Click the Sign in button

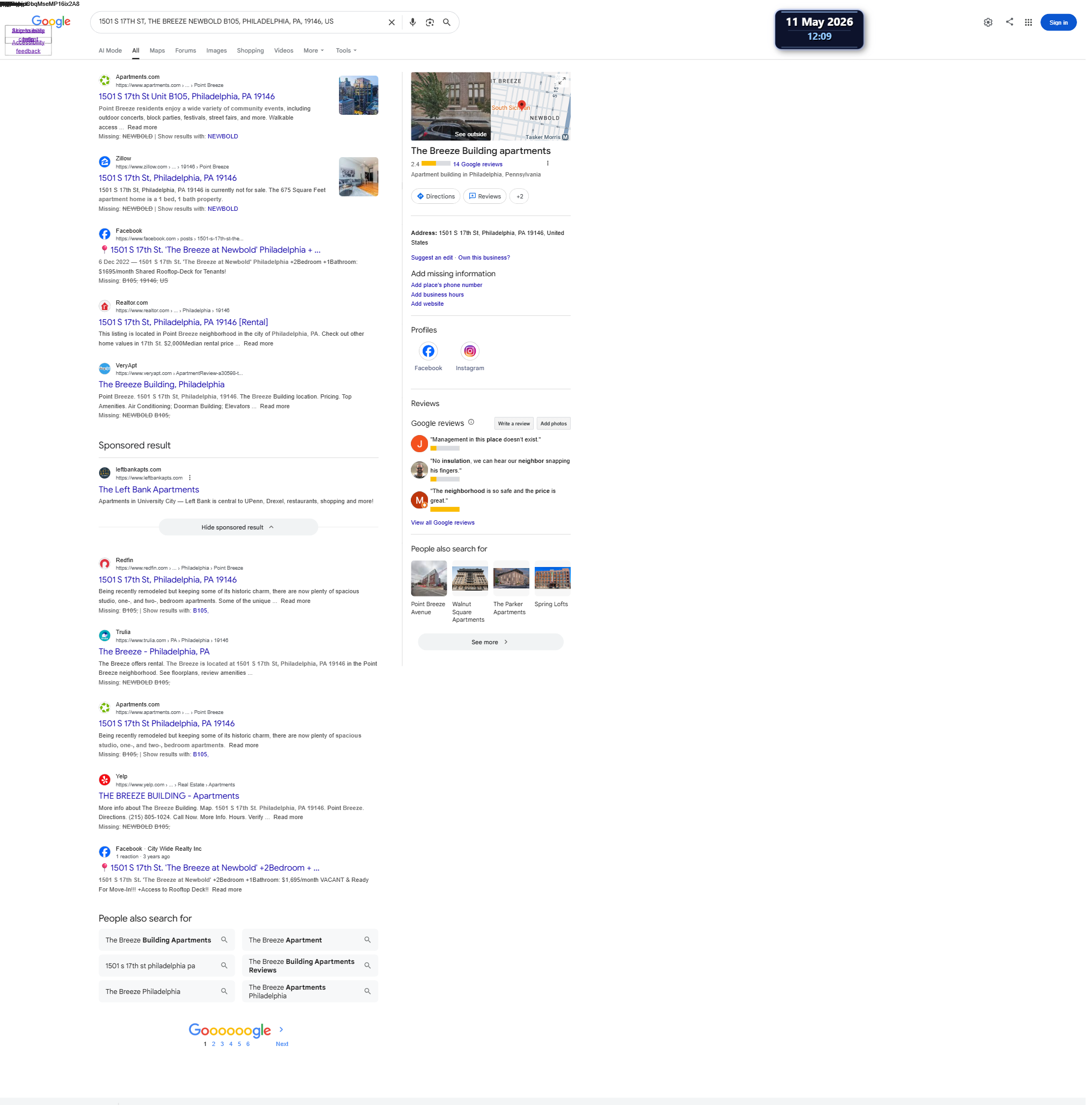coord(1058,23)
